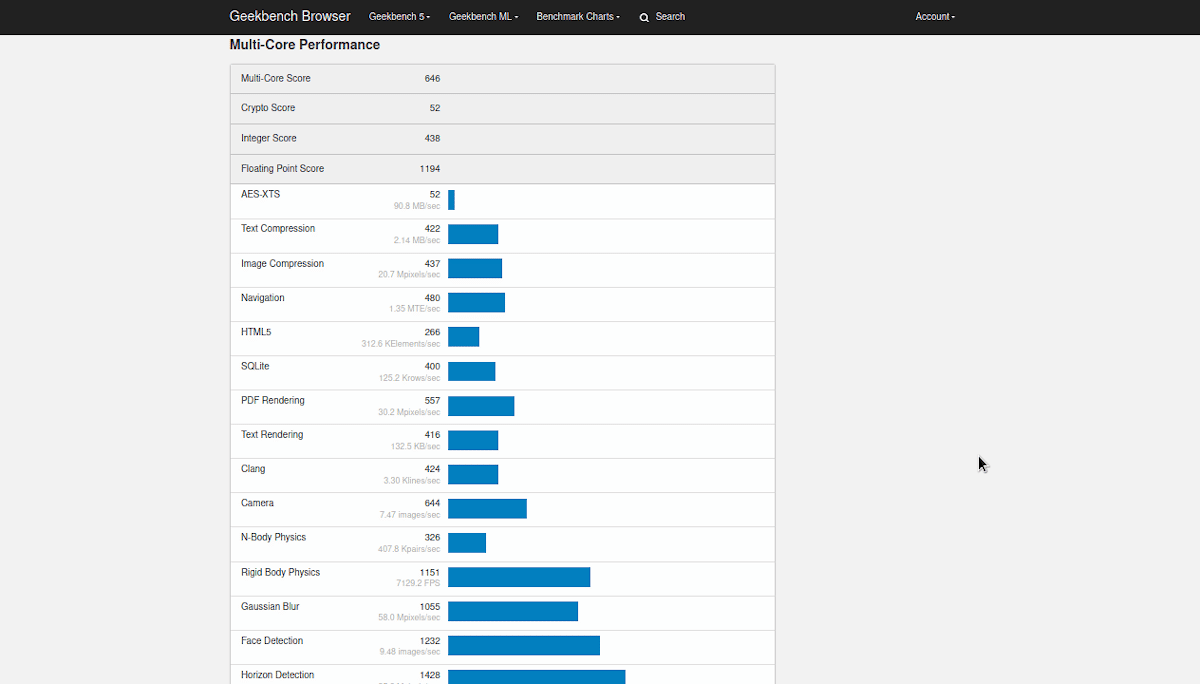Select the HTML5 benchmark label
This screenshot has height=684, width=1200.
tap(256, 332)
